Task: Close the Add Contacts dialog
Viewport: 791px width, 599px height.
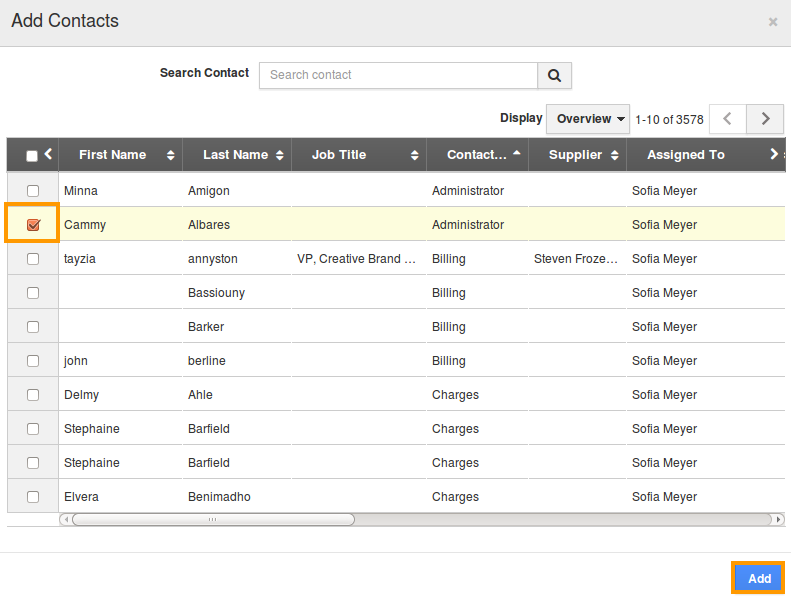Action: 772,21
